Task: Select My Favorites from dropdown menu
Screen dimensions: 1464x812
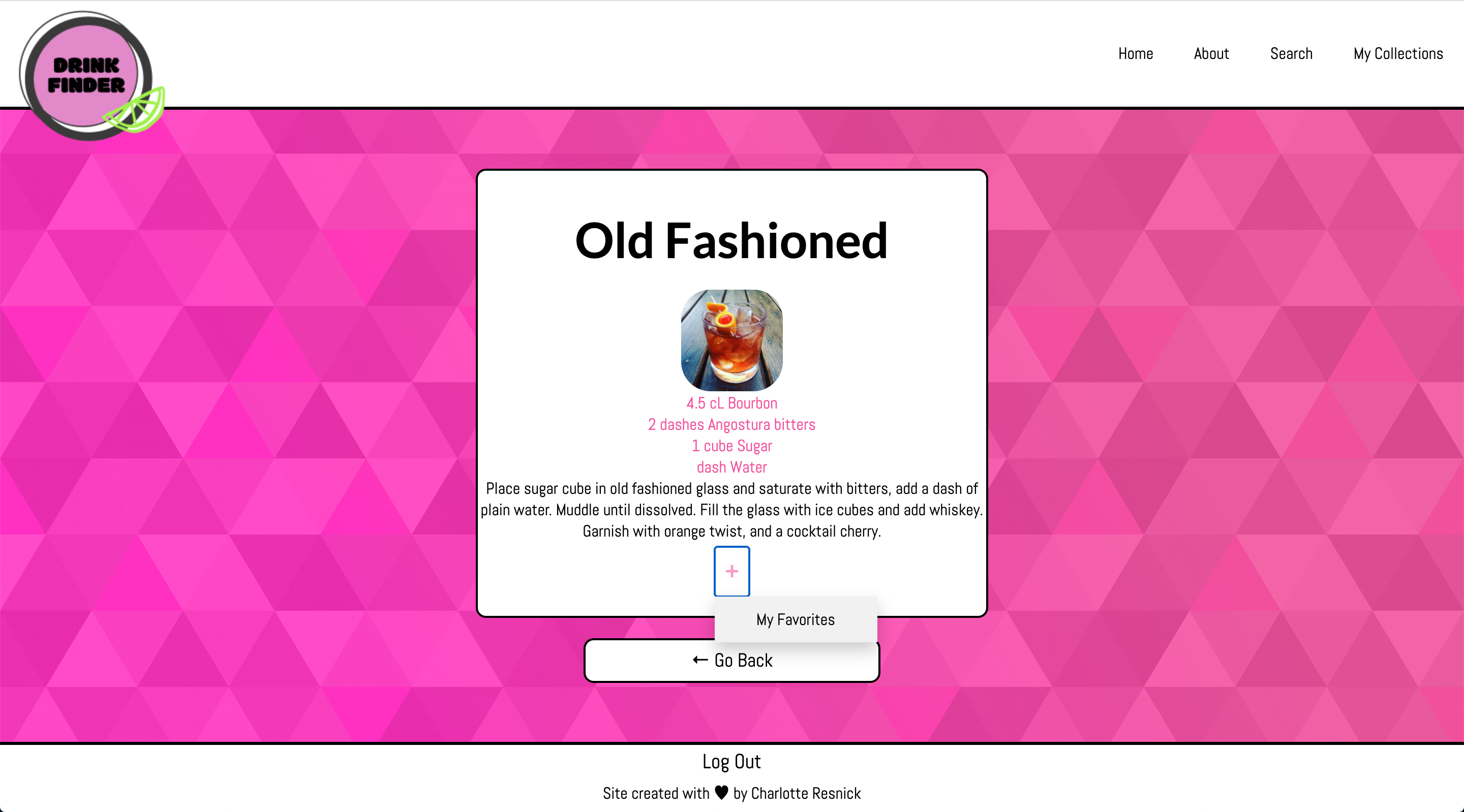Action: click(x=795, y=619)
